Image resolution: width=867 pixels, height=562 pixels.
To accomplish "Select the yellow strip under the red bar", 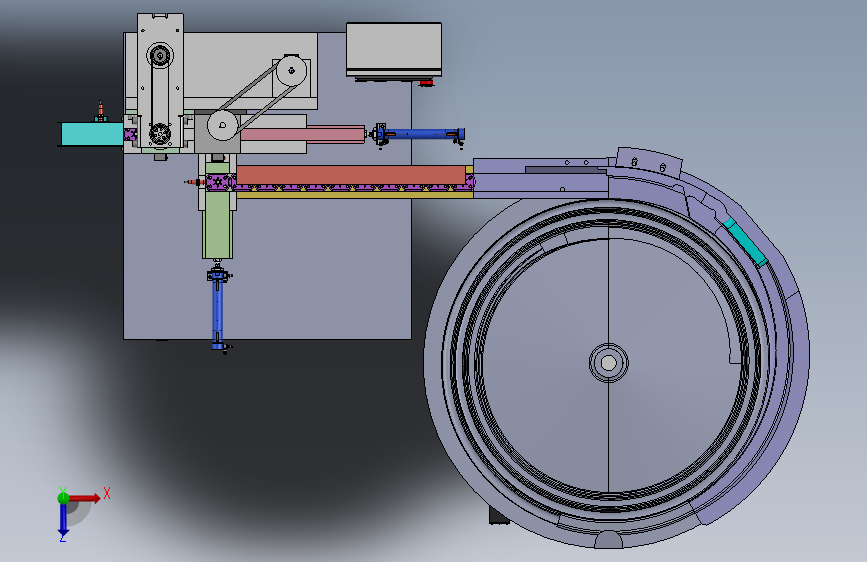I will coord(354,195).
